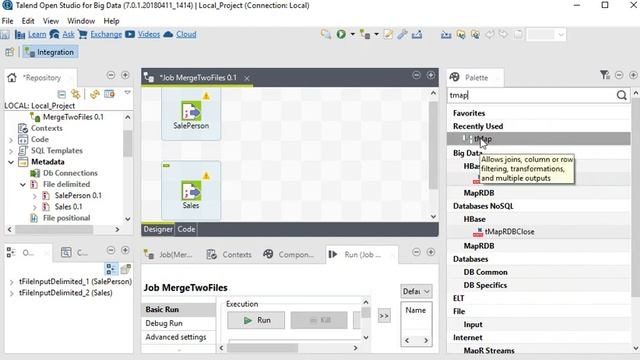Open the Job(Mer... tab

(x=168, y=255)
